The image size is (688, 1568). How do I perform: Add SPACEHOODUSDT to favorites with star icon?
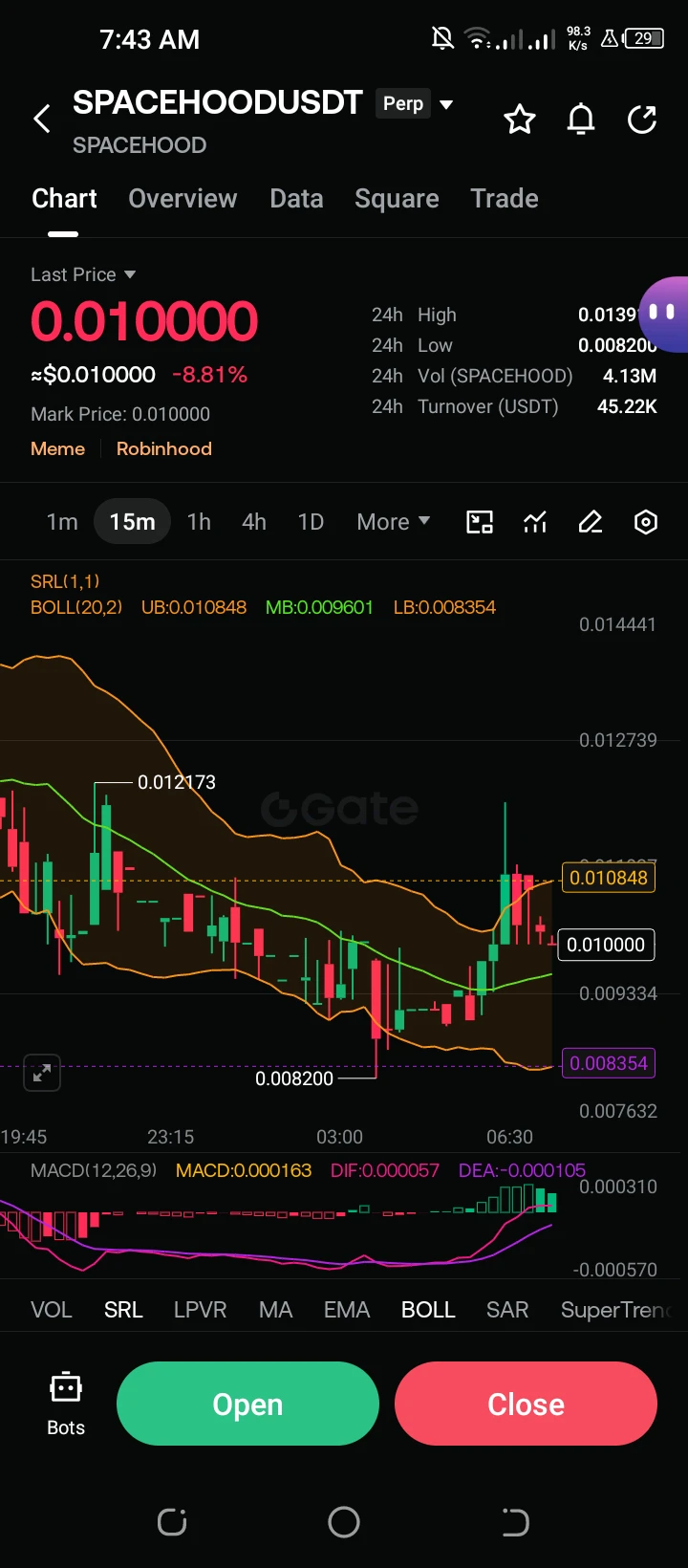coord(520,120)
